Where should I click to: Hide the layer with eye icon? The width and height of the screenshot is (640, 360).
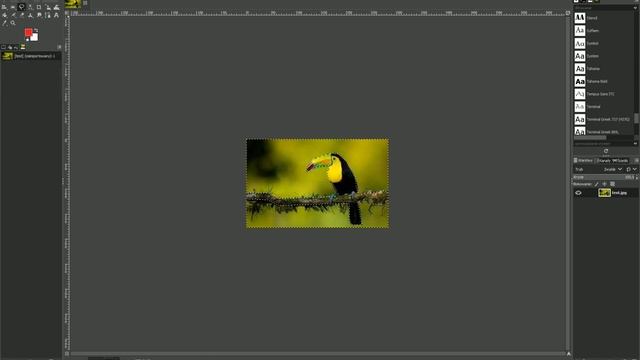click(x=578, y=193)
